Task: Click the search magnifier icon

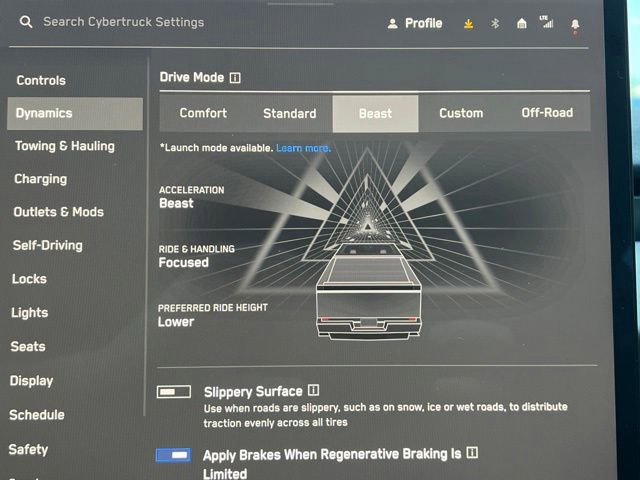Action: click(26, 22)
